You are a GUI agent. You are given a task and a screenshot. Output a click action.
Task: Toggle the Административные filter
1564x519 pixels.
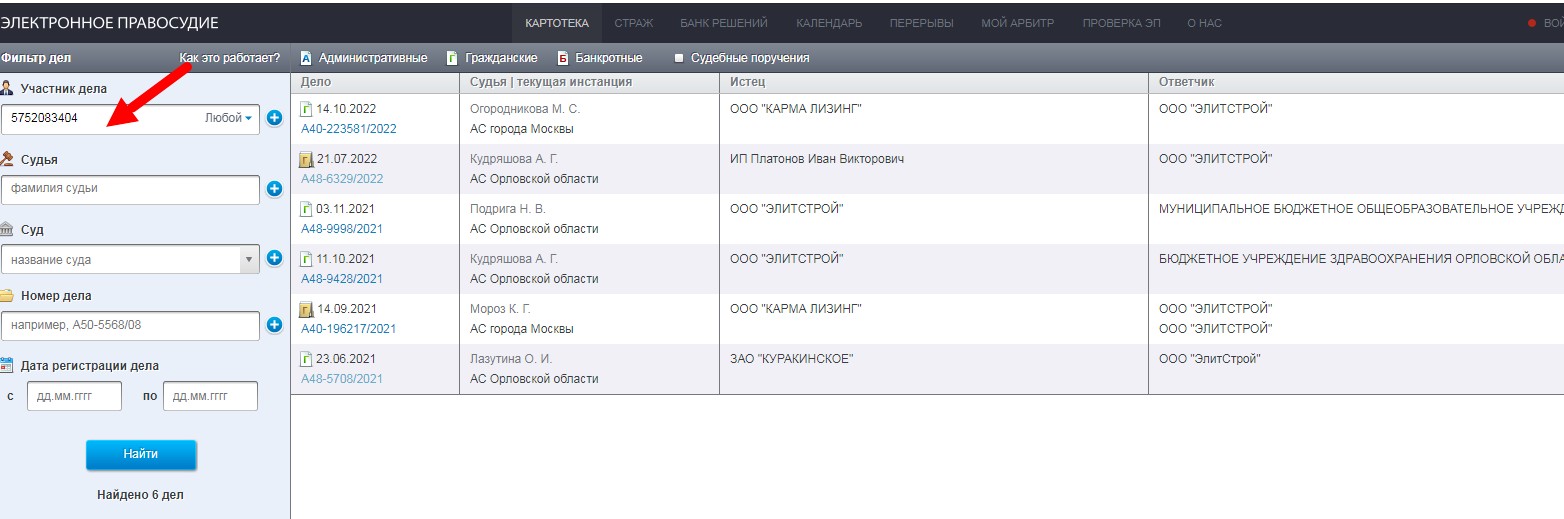pos(364,58)
